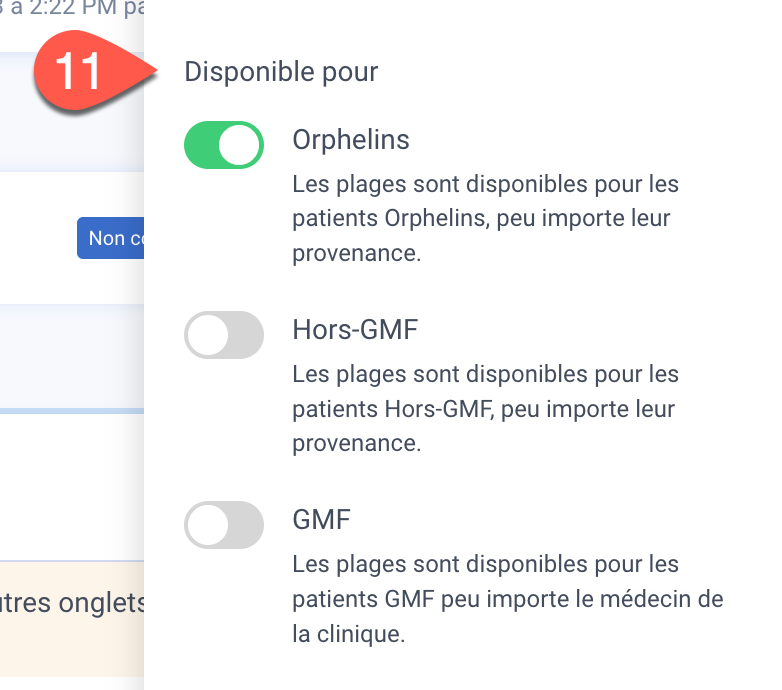This screenshot has width=782, height=690.
Task: Disable the Orphelins toggle switch
Action: point(223,145)
